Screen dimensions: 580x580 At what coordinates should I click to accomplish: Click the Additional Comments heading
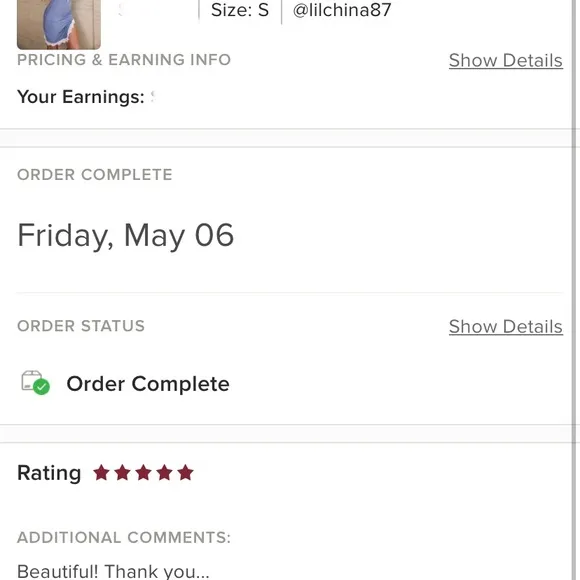[124, 537]
